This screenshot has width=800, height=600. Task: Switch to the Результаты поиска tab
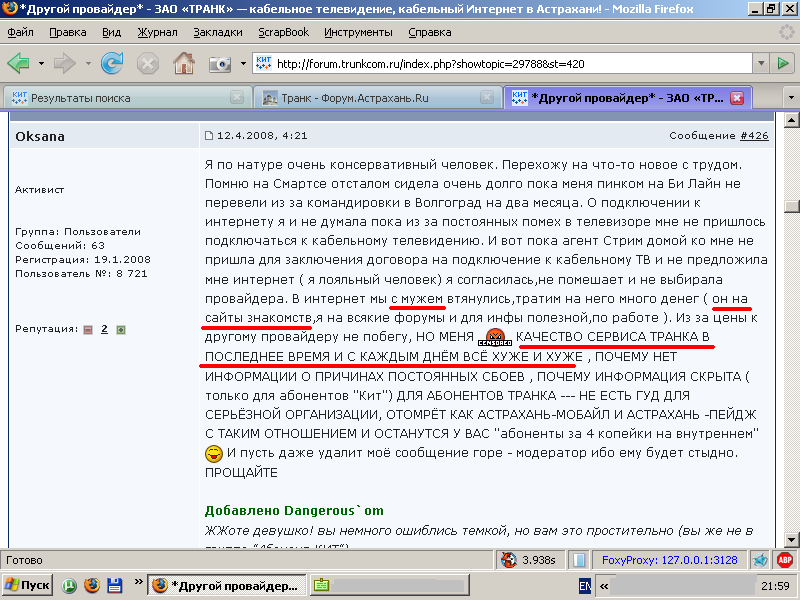coord(128,97)
